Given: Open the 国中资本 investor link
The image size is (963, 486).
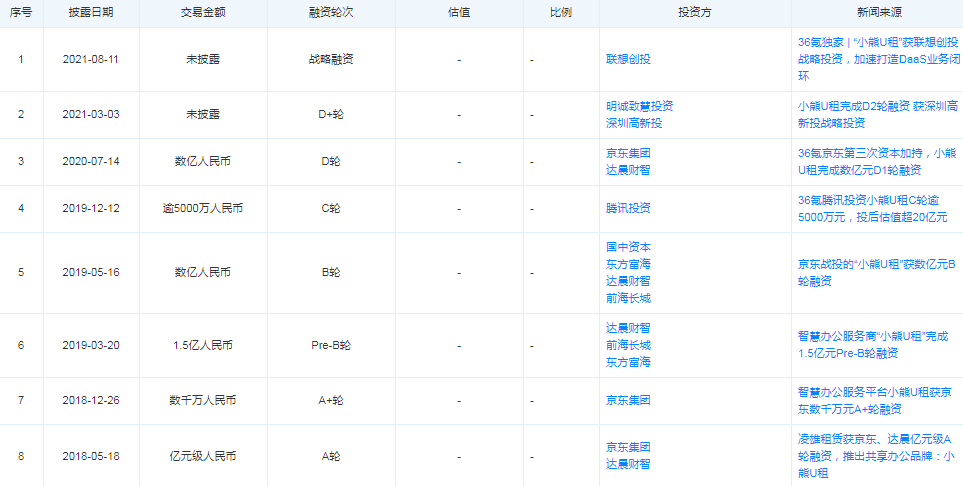Looking at the screenshot, I should point(627,247).
